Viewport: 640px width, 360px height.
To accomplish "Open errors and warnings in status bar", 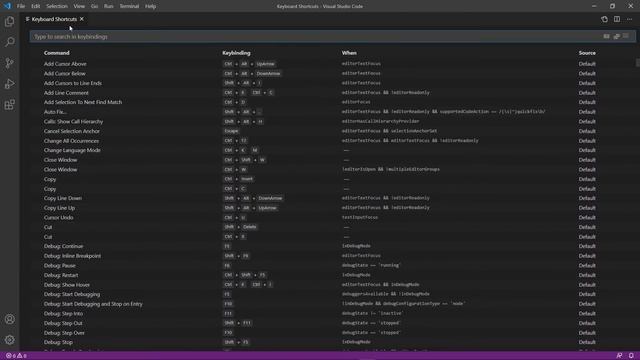I will (x=16, y=356).
